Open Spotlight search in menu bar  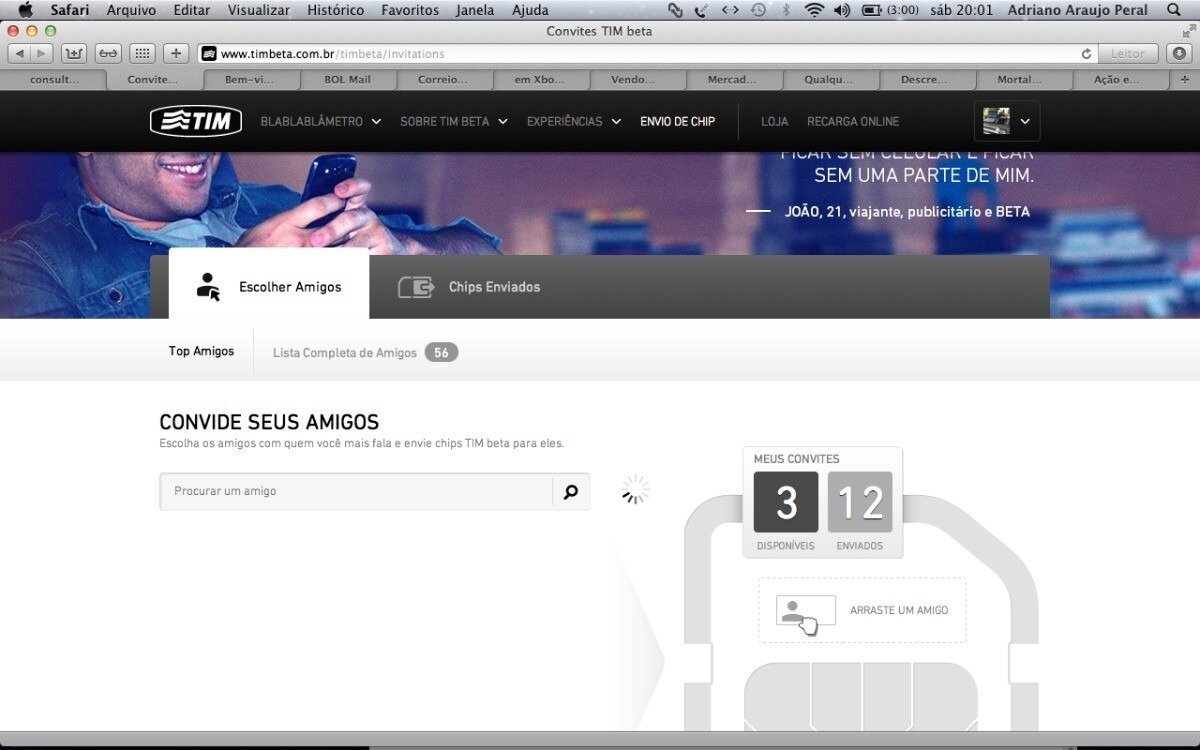1174,10
